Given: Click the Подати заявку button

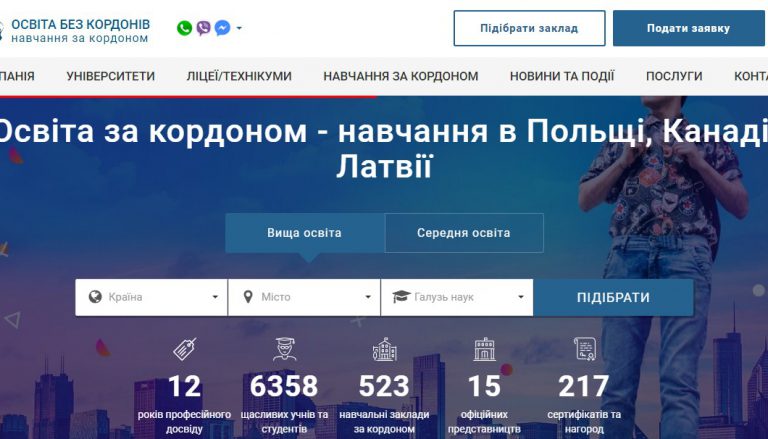Looking at the screenshot, I should [x=688, y=28].
